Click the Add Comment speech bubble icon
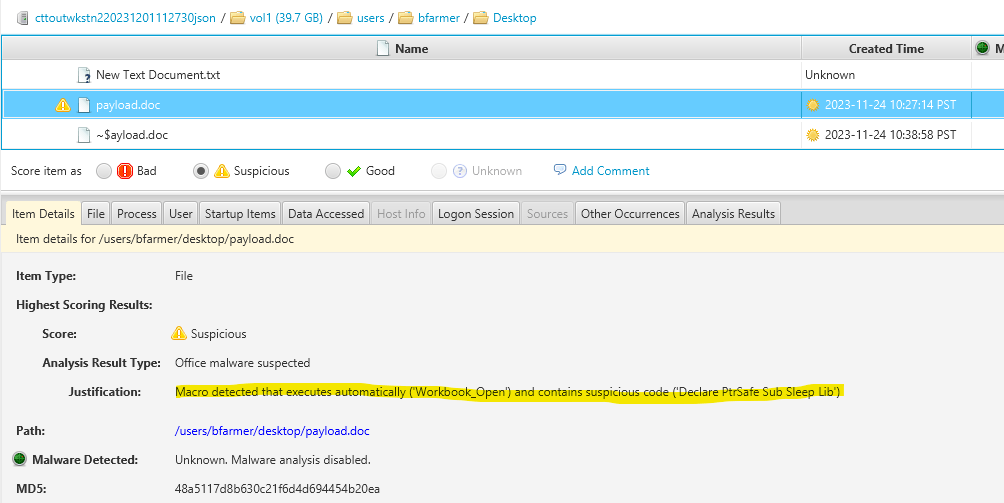The width and height of the screenshot is (1004, 503). 560,171
